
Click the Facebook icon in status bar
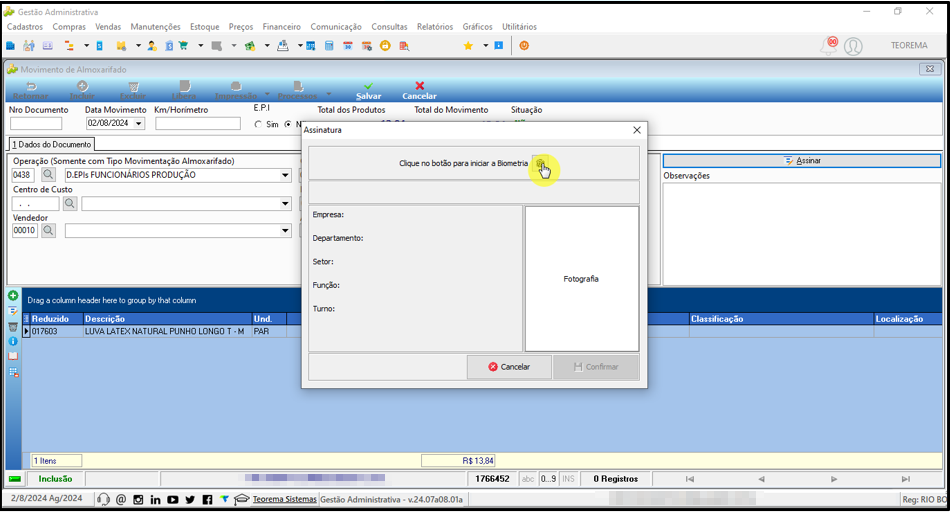click(207, 499)
